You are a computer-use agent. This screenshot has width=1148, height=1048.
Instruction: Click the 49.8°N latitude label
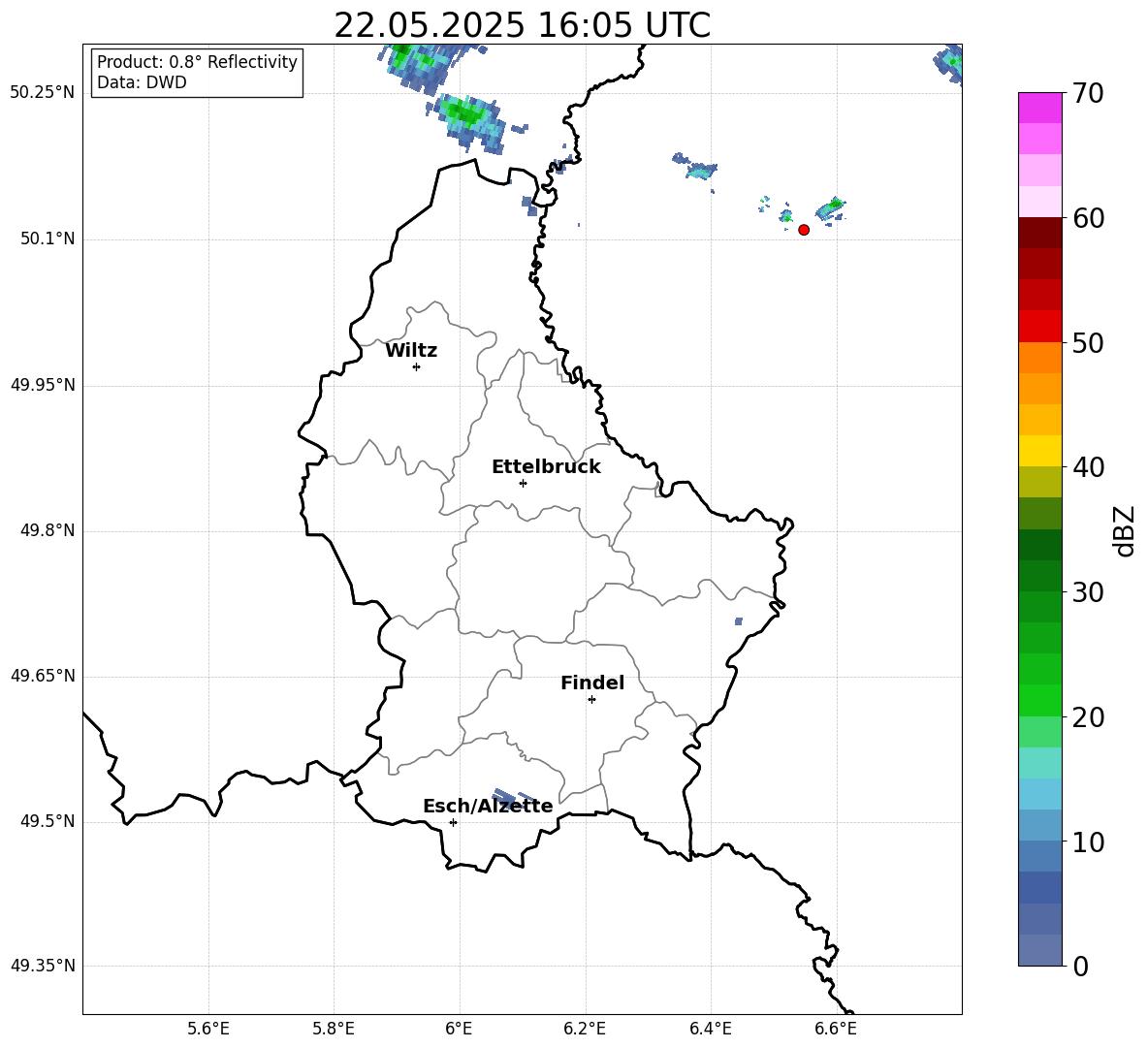[x=48, y=530]
